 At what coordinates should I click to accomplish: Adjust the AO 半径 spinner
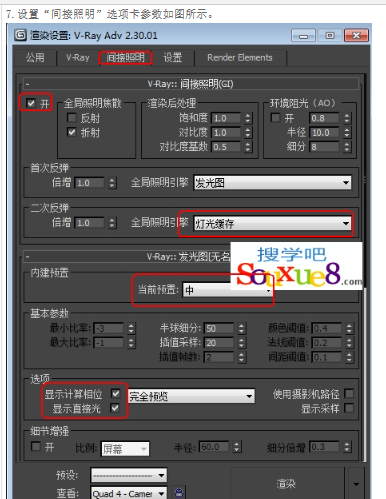pyautogui.click(x=347, y=133)
